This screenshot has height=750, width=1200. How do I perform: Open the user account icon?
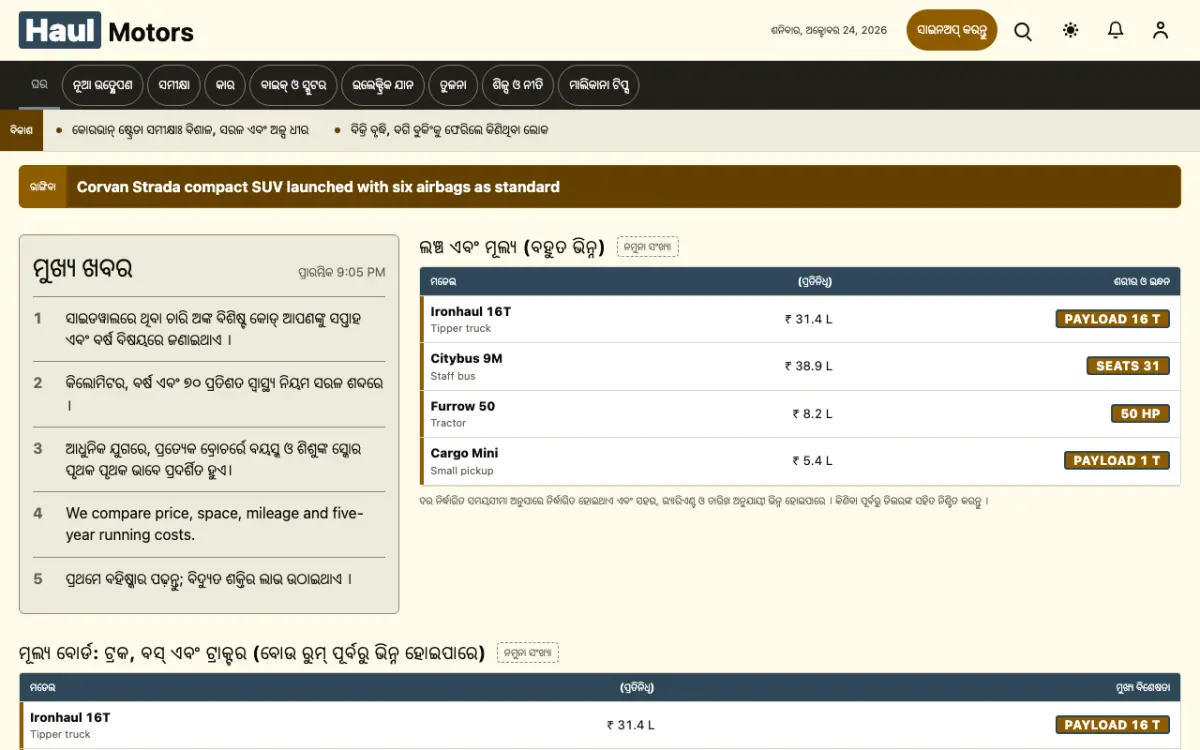tap(1160, 30)
